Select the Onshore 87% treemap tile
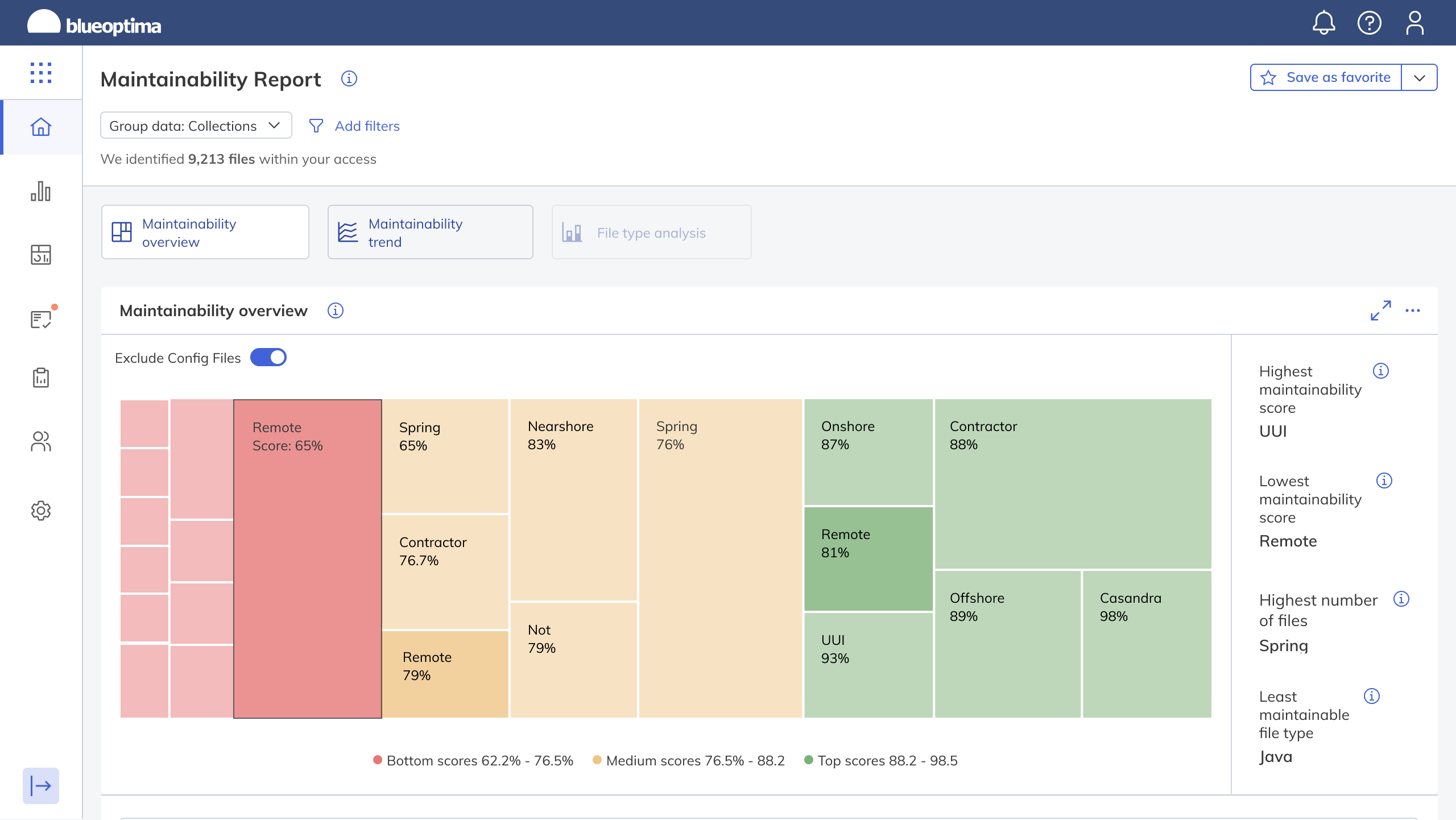Screen dimensions: 1456x820 868,452
